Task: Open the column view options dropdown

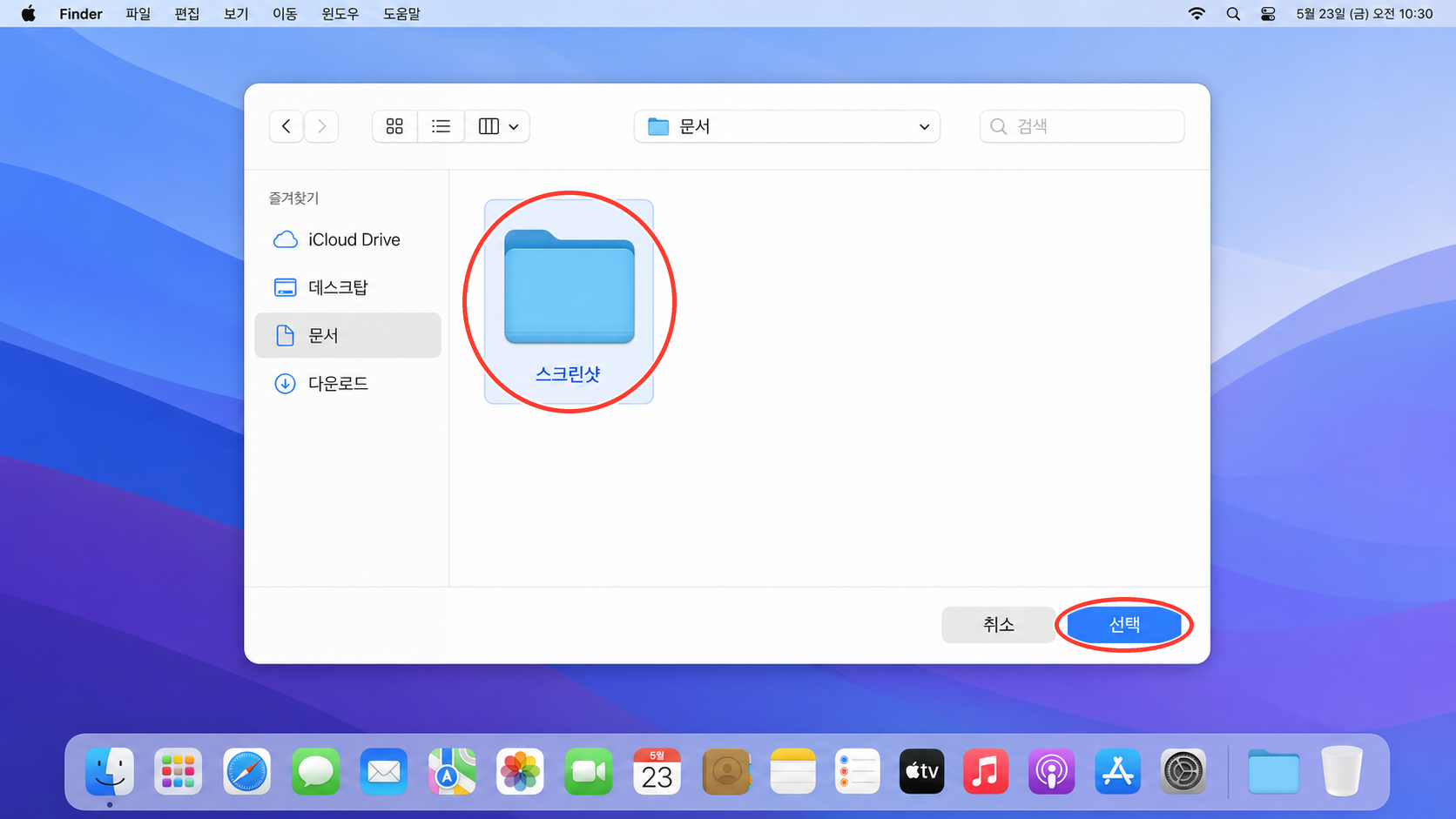Action: click(498, 126)
